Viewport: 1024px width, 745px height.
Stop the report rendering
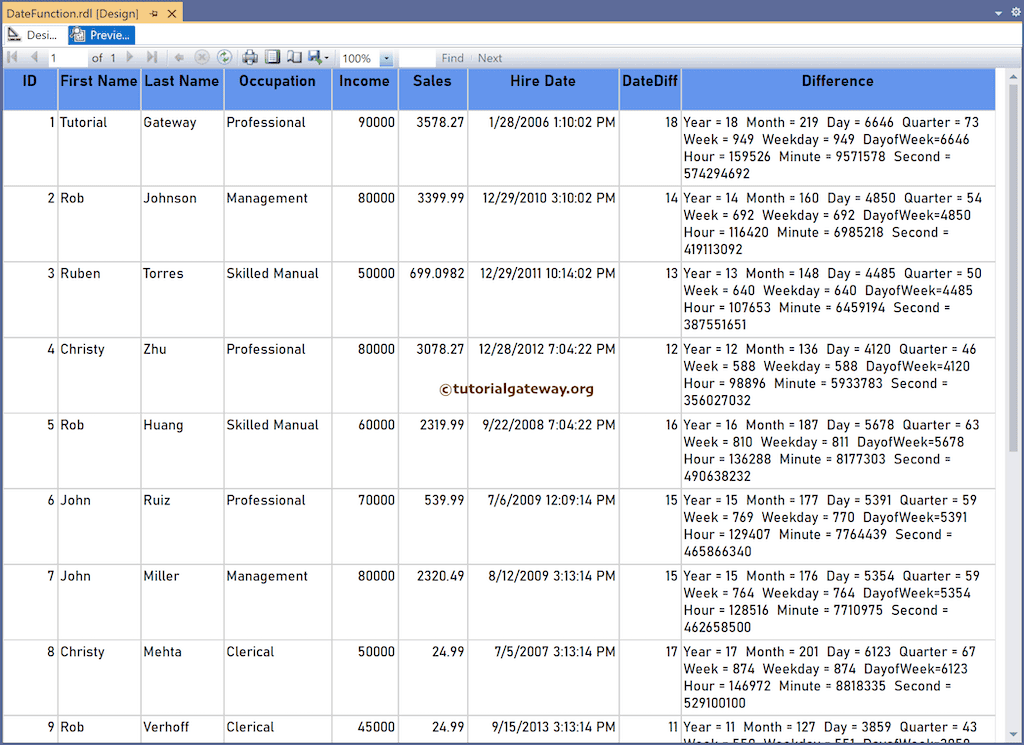pos(200,58)
